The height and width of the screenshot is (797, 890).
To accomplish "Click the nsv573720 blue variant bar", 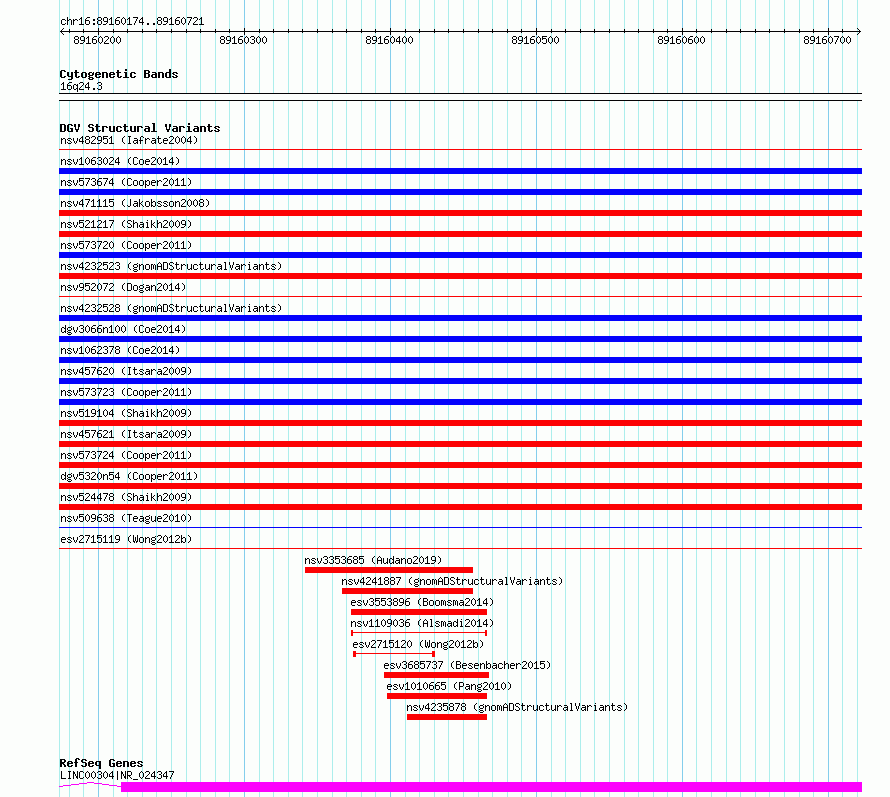I will pyautogui.click(x=460, y=255).
